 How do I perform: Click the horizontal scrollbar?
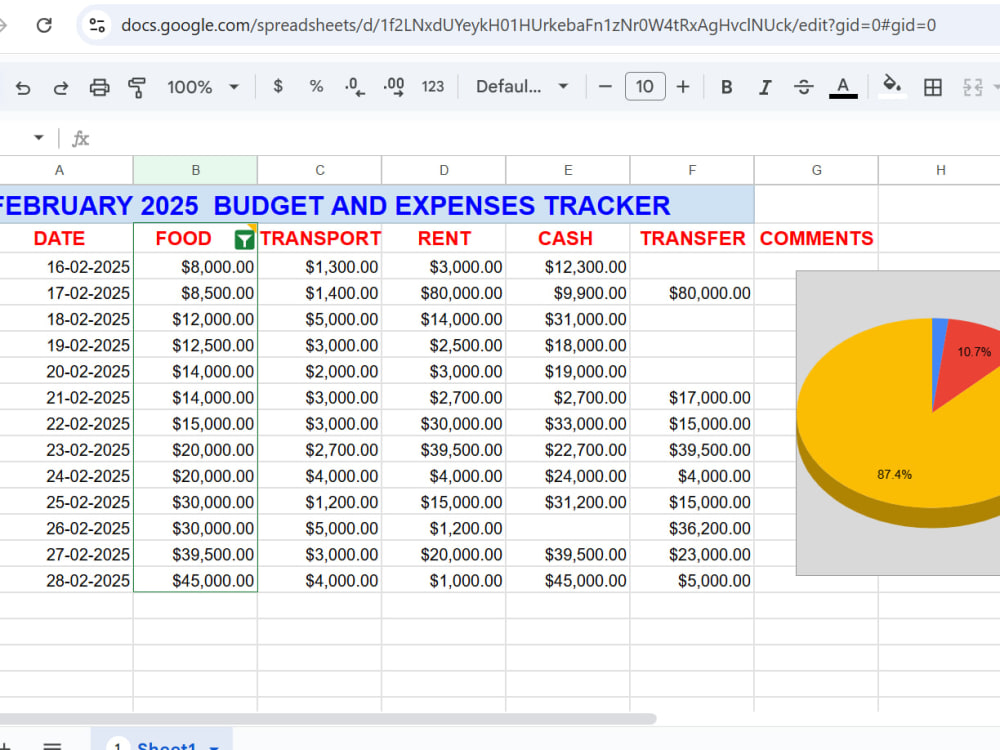coord(328,719)
